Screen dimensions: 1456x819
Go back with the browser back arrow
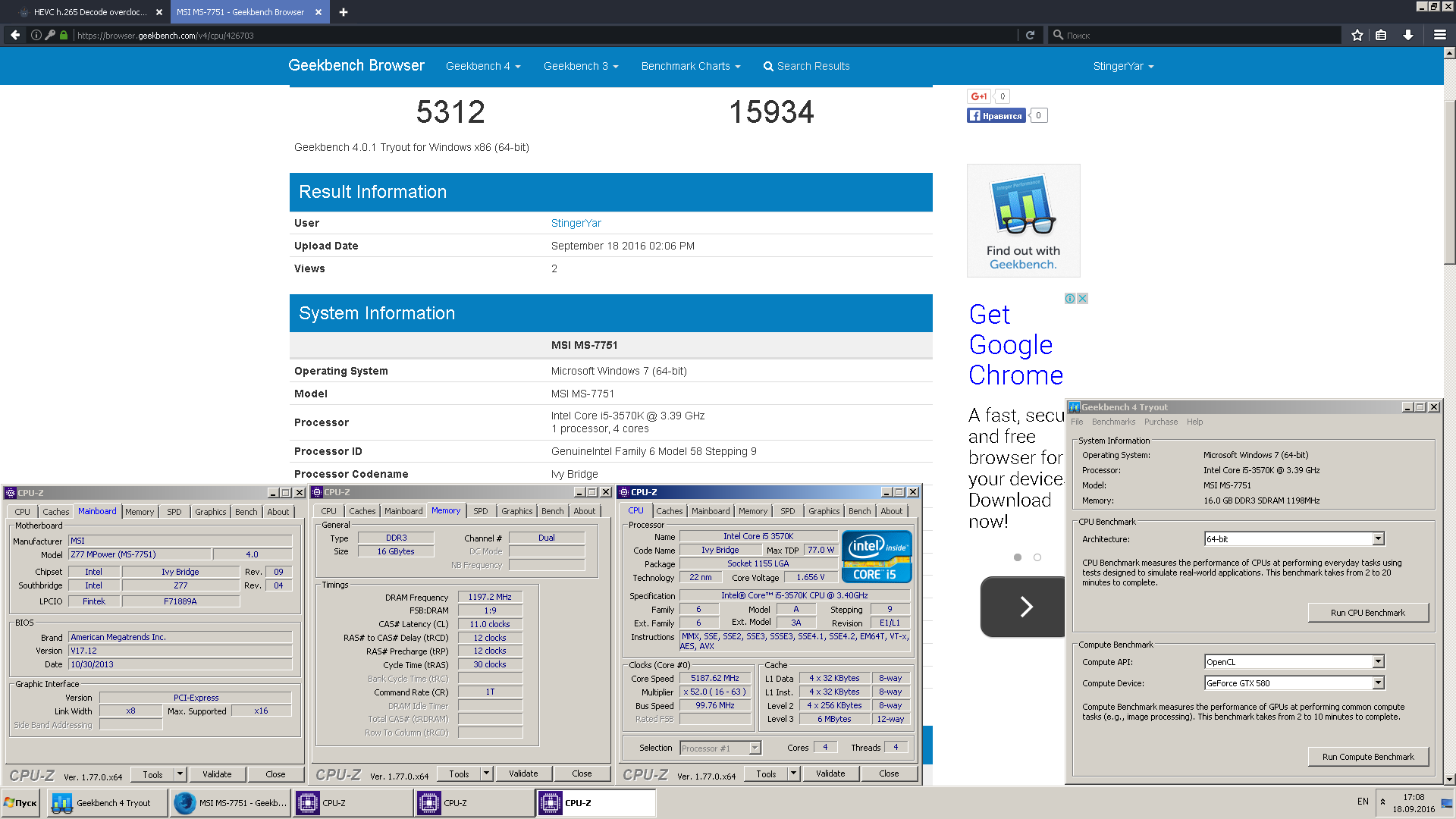point(15,35)
